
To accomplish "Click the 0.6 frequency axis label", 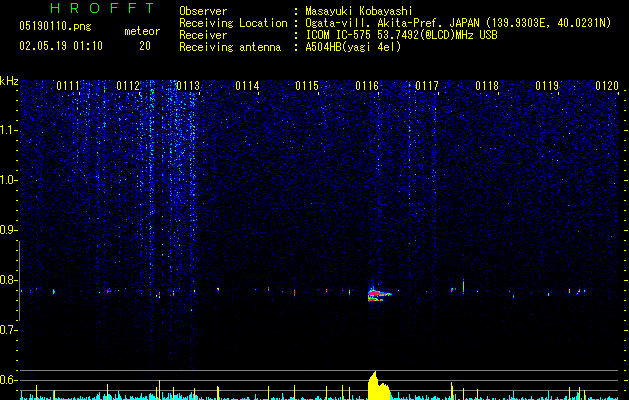I will pos(9,380).
